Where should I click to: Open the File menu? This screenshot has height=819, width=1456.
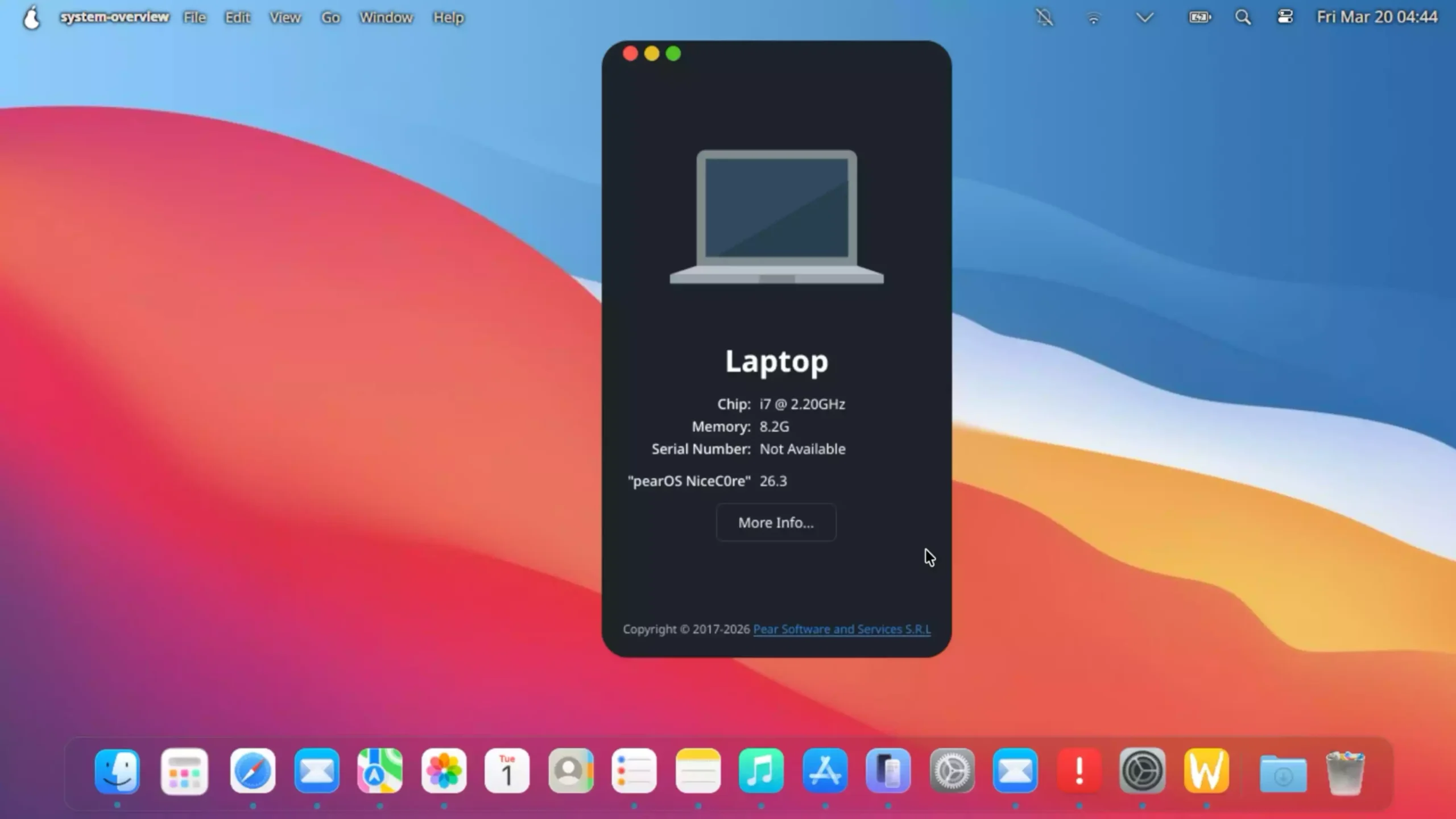point(195,18)
